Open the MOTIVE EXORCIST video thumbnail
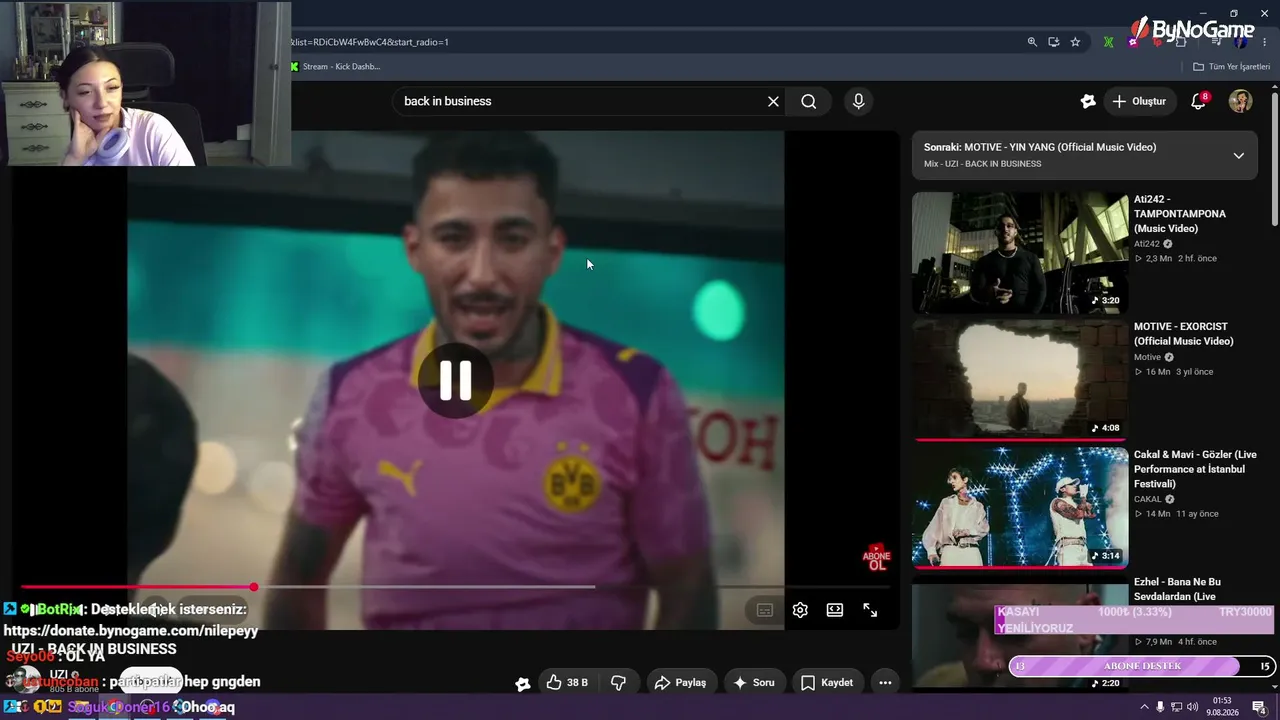 pos(1020,379)
